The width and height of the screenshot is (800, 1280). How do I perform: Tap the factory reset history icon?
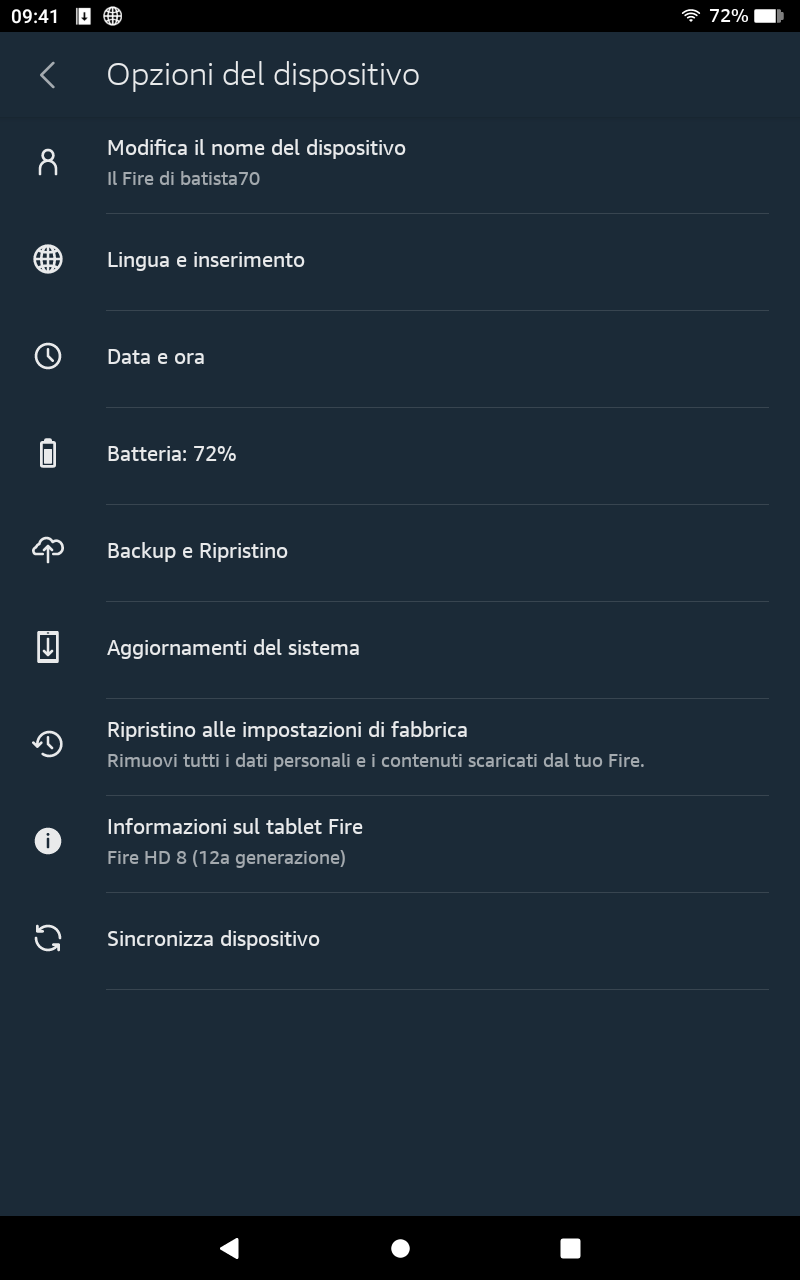pos(47,744)
